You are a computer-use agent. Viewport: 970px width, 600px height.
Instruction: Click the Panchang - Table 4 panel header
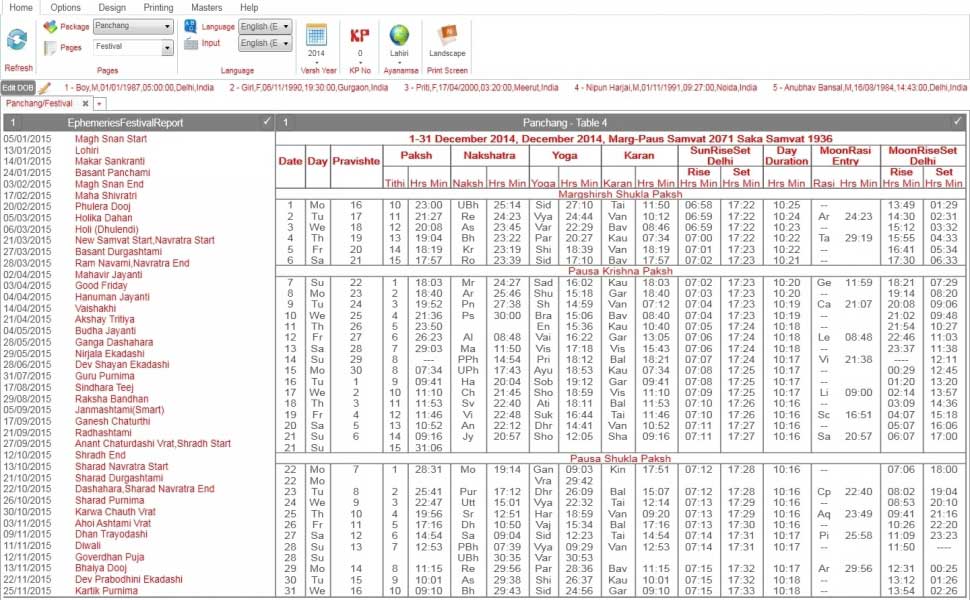[x=620, y=122]
